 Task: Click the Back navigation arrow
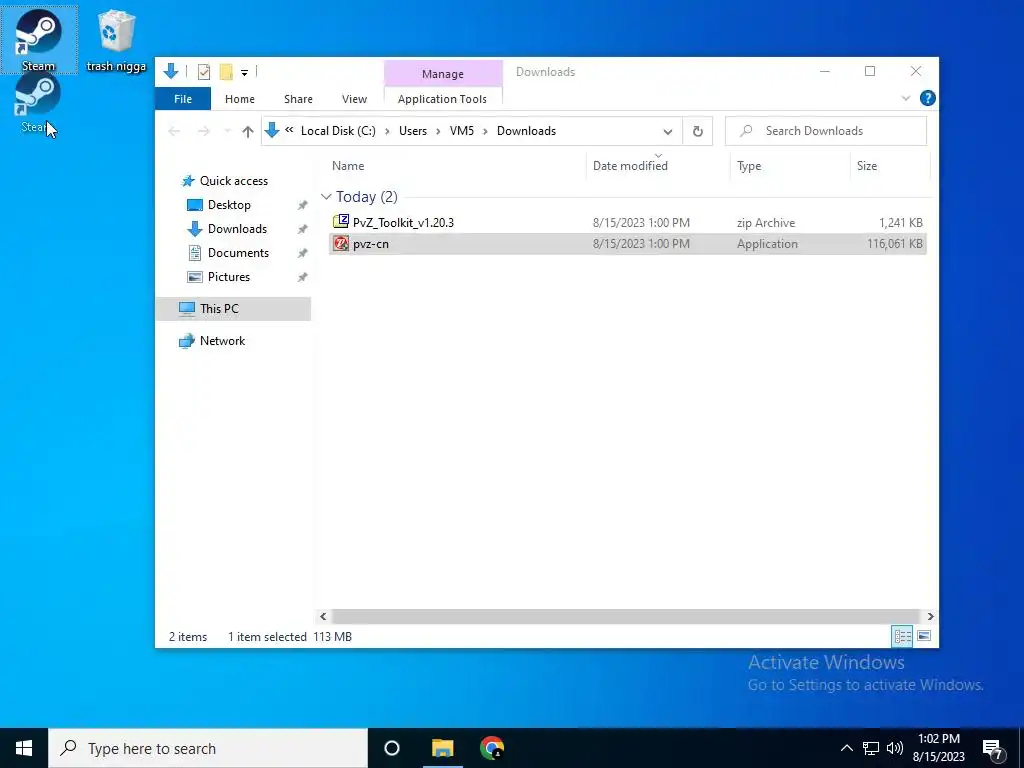[x=174, y=131]
